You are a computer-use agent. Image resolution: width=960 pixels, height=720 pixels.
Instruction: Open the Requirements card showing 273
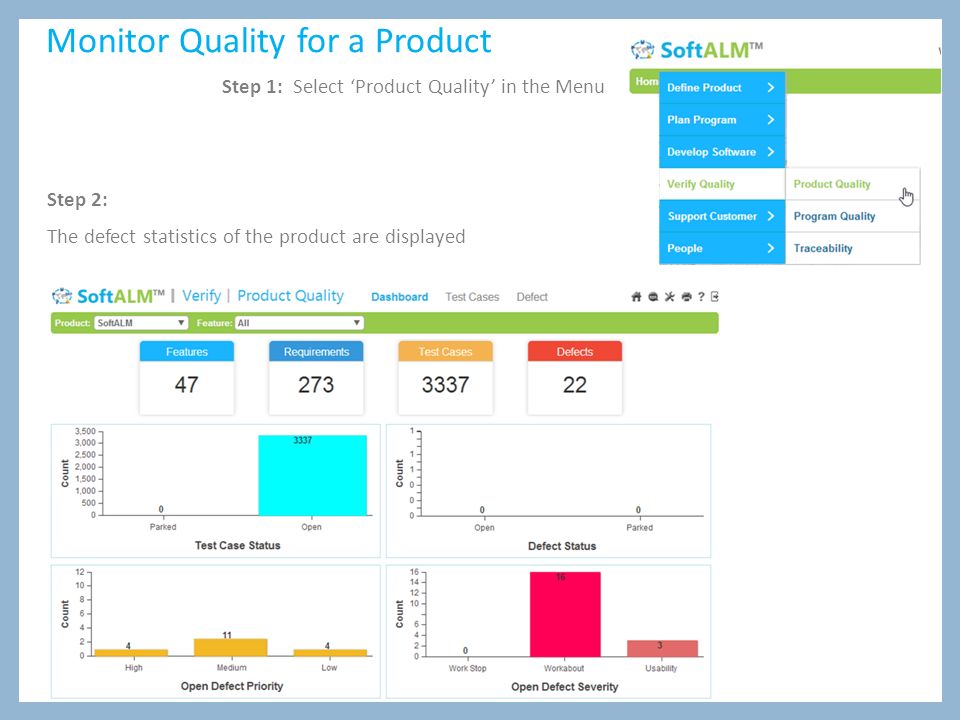click(x=316, y=378)
